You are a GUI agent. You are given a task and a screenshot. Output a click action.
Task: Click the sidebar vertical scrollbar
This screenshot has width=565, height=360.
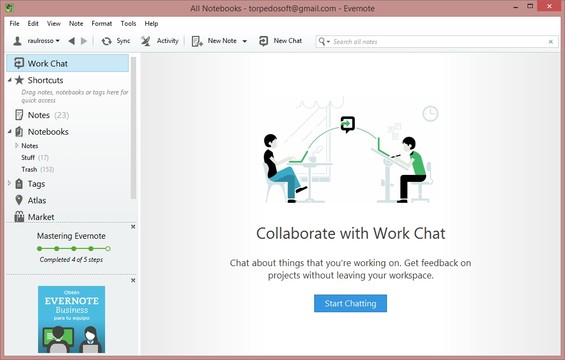pyautogui.click(x=133, y=128)
